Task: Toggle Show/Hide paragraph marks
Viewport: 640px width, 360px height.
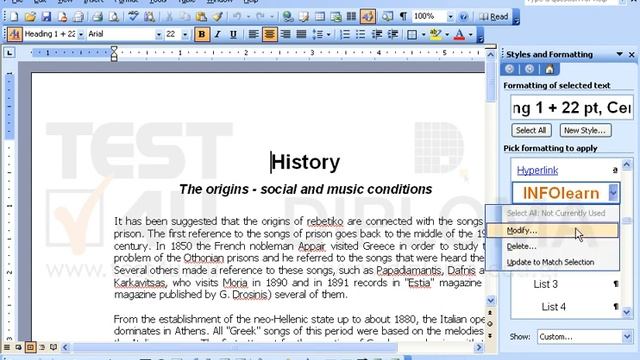Action: coord(403,17)
